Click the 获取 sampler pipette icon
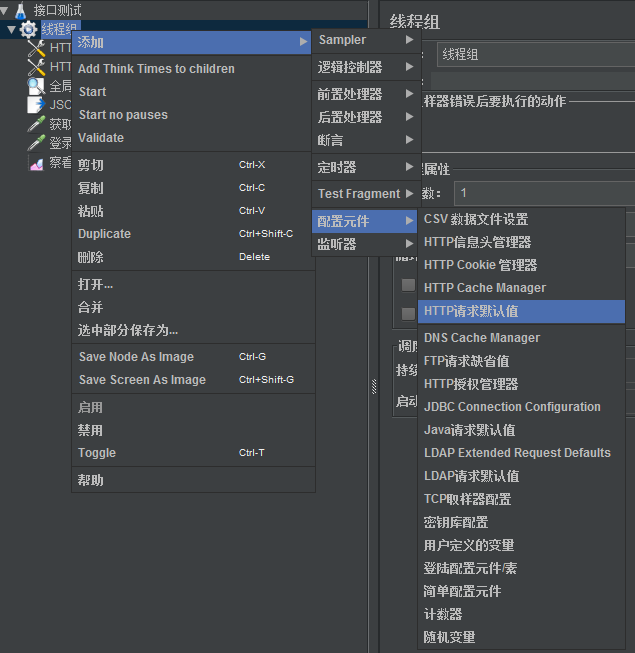The height and width of the screenshot is (653, 635). click(36, 124)
